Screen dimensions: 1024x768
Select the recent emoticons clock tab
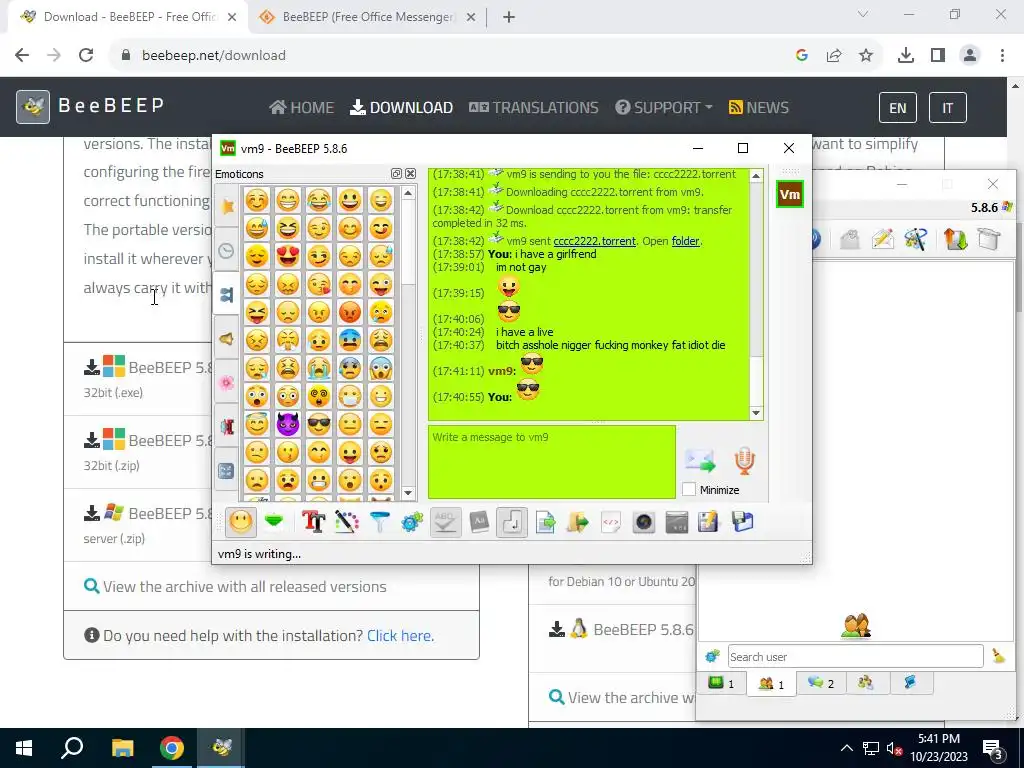point(227,251)
